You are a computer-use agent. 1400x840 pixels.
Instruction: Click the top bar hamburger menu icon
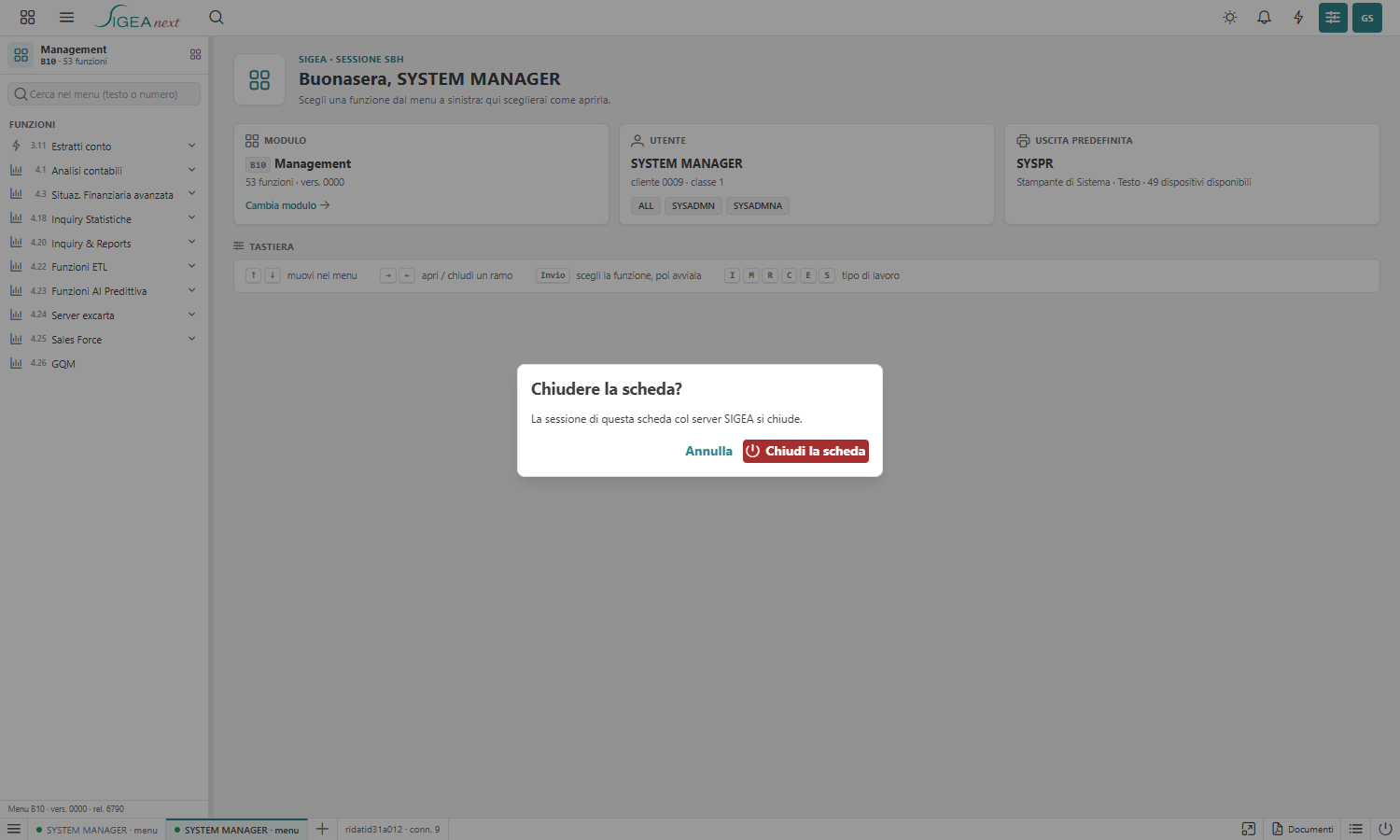pyautogui.click(x=66, y=18)
